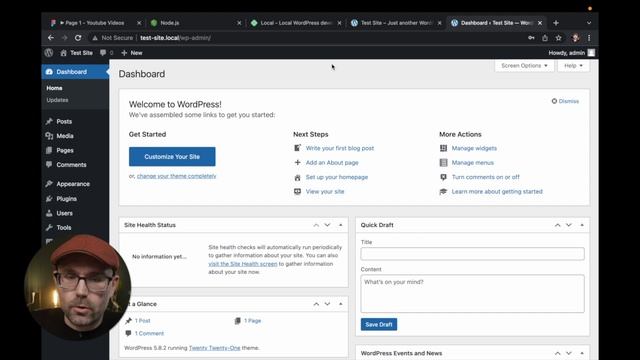
Task: Open Plugins in sidebar
Action: point(66,199)
